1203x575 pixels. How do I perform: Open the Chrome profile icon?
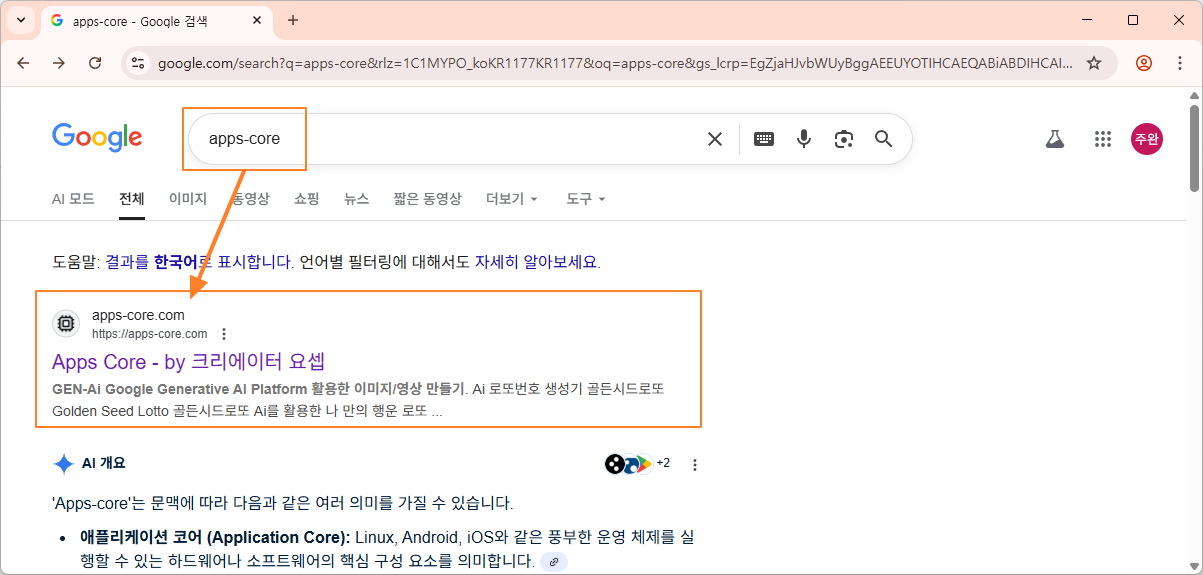(x=1144, y=63)
